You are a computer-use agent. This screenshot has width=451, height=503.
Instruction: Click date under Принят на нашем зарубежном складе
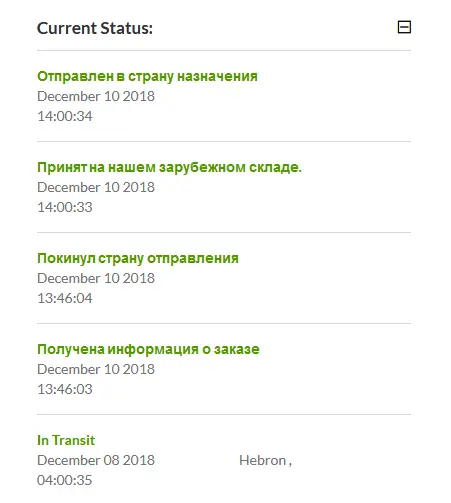(x=96, y=187)
